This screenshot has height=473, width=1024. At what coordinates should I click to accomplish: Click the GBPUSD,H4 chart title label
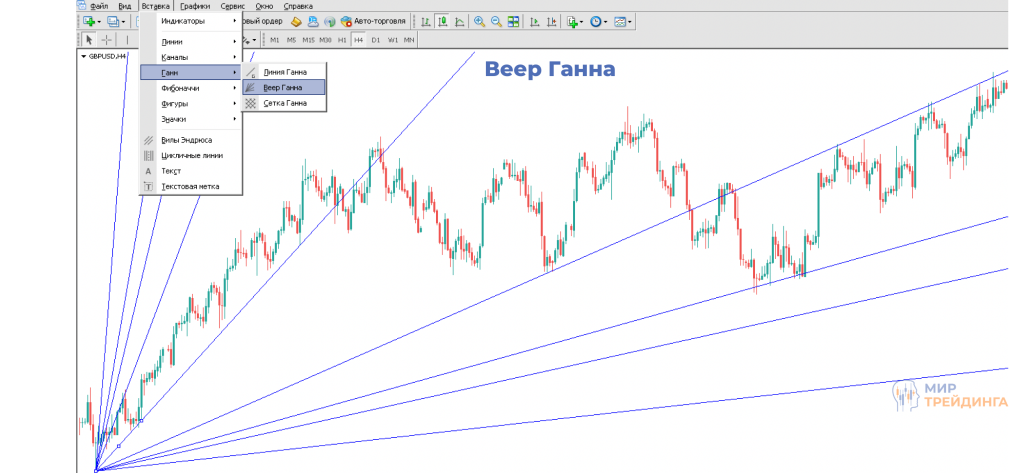[x=106, y=56]
